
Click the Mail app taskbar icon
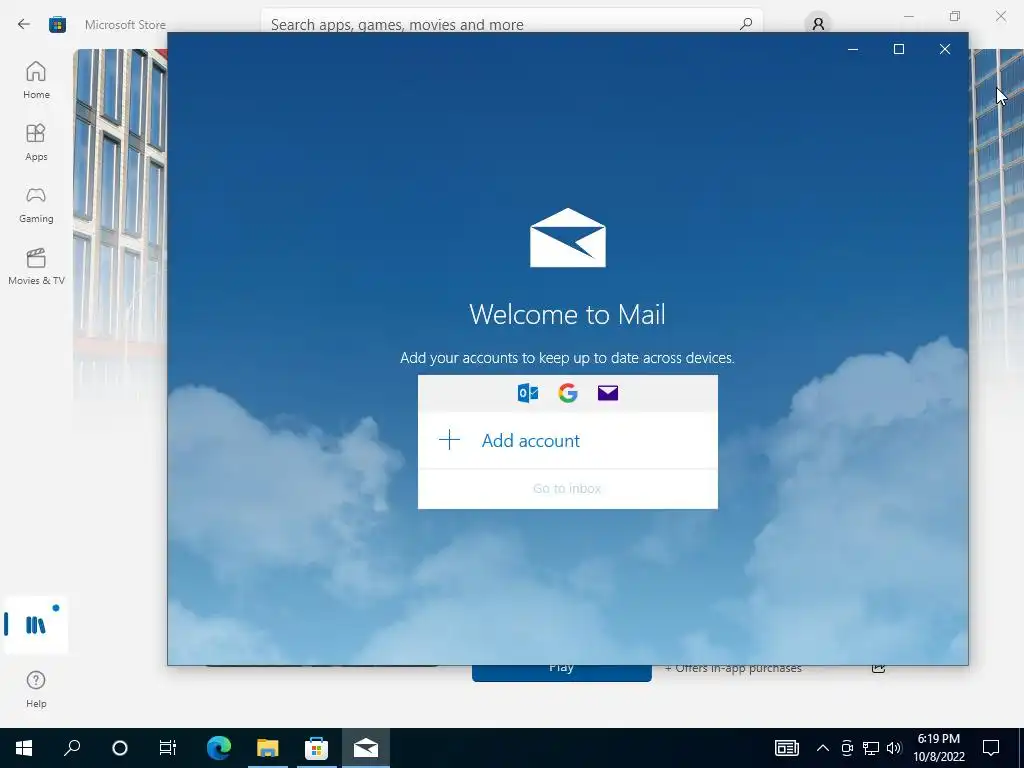pyautogui.click(x=366, y=748)
